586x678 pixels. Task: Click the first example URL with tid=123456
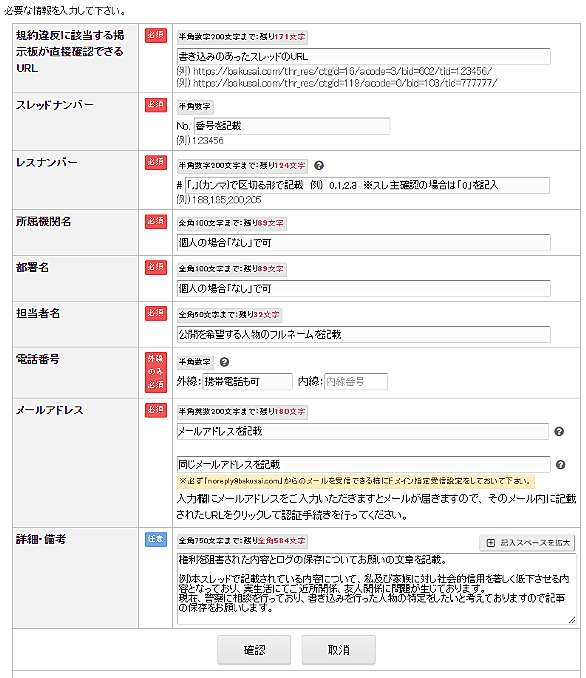(x=334, y=71)
